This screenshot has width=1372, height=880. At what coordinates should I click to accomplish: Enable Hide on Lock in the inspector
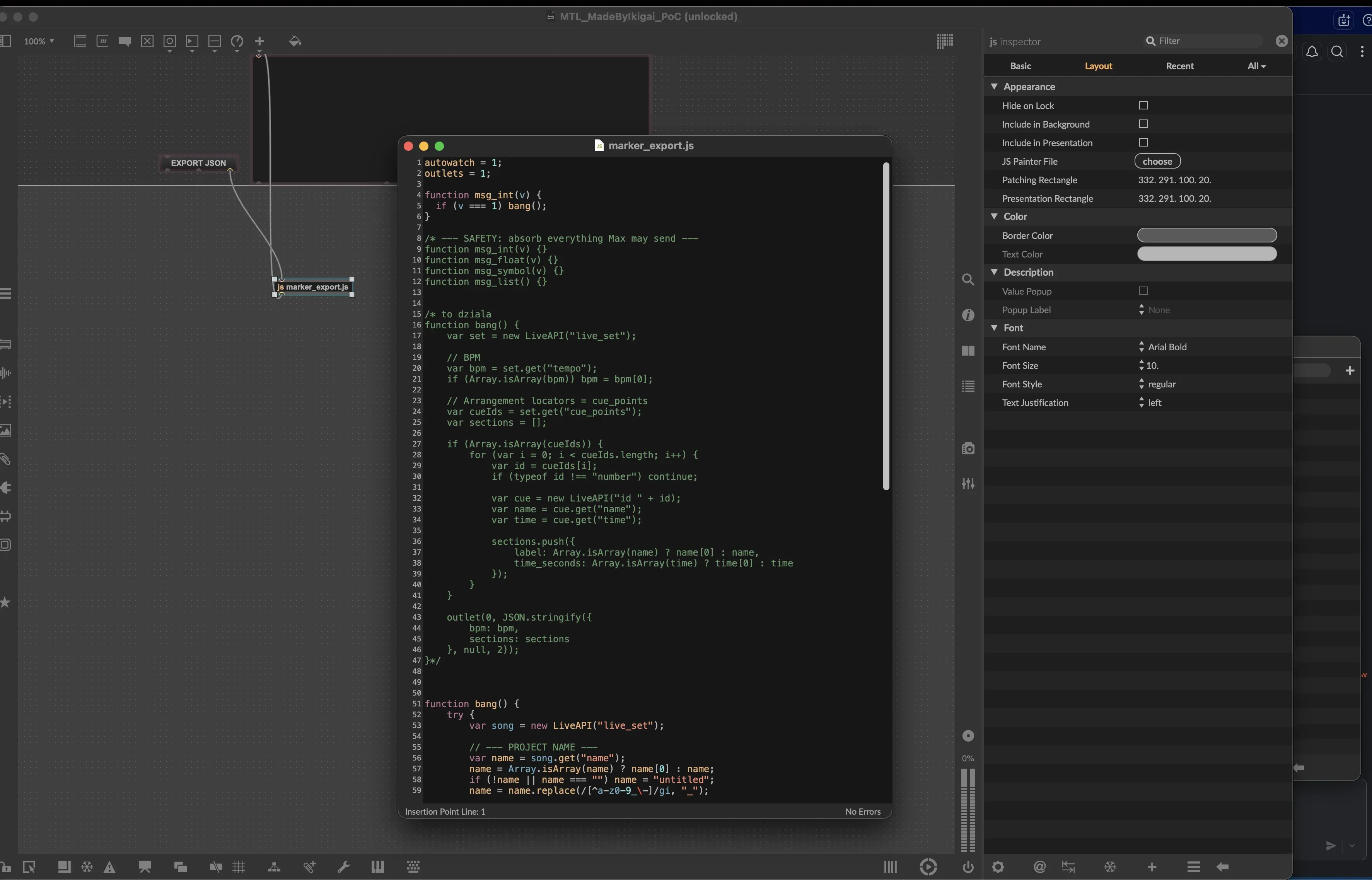(x=1143, y=105)
